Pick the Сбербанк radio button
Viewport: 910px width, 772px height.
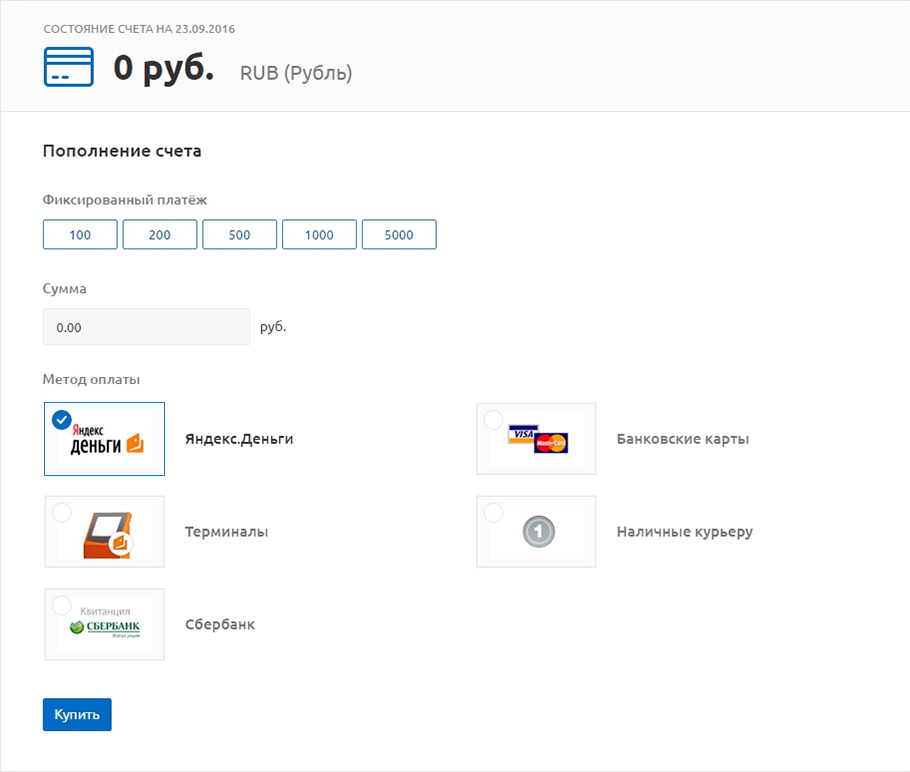62,605
